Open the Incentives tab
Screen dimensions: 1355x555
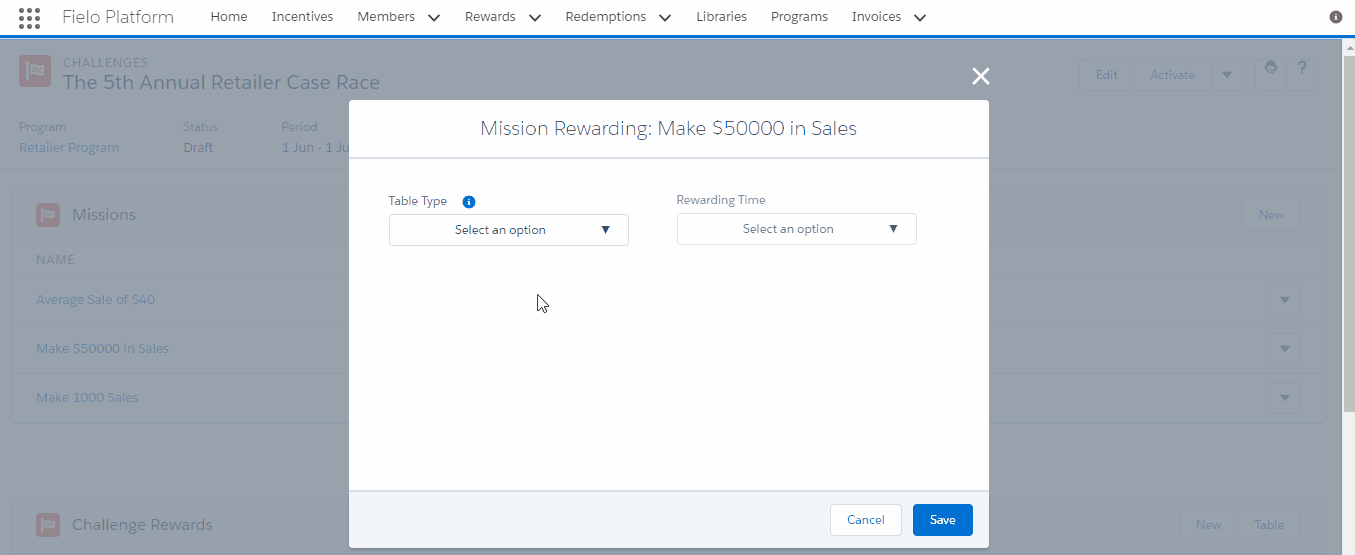pyautogui.click(x=303, y=17)
